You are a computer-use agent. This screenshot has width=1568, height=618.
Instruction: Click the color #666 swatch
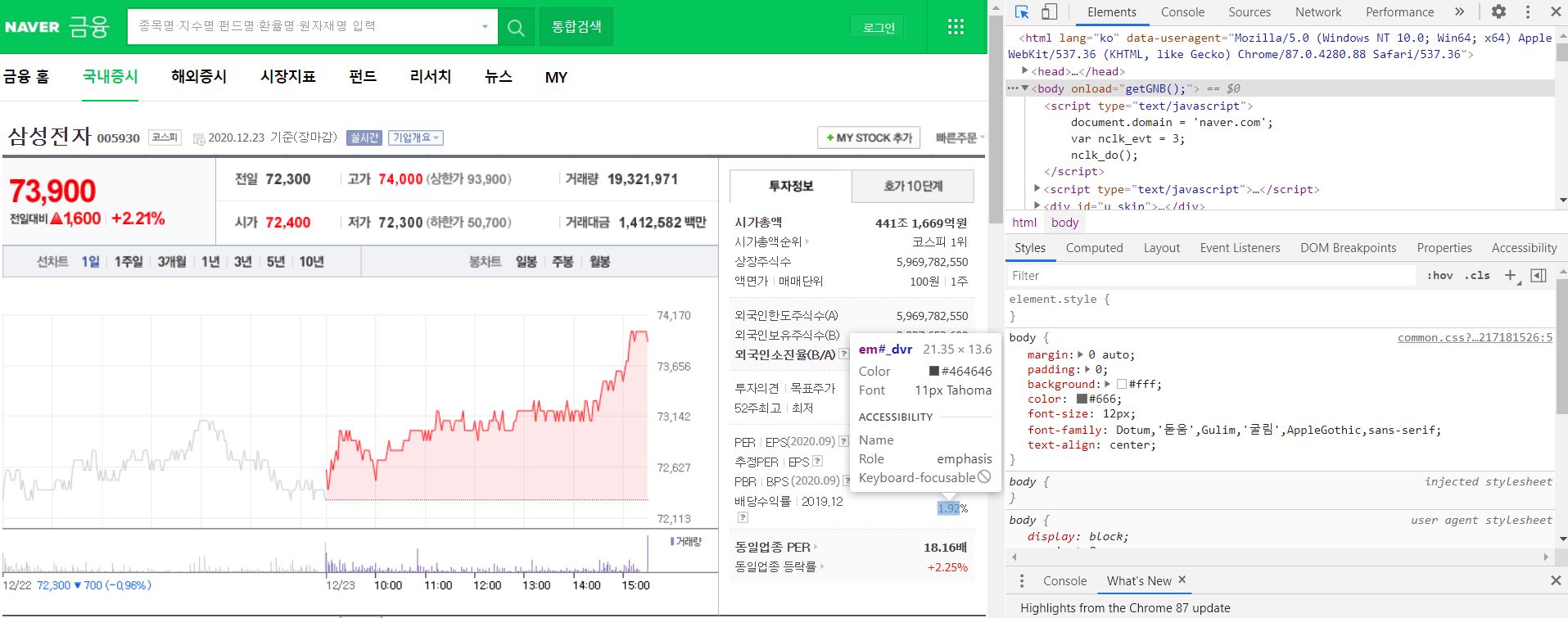click(1081, 399)
